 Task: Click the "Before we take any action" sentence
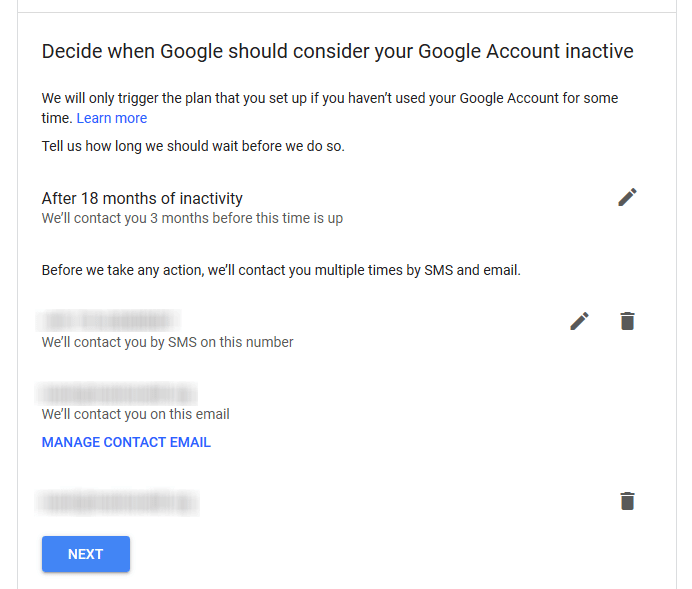tap(281, 270)
